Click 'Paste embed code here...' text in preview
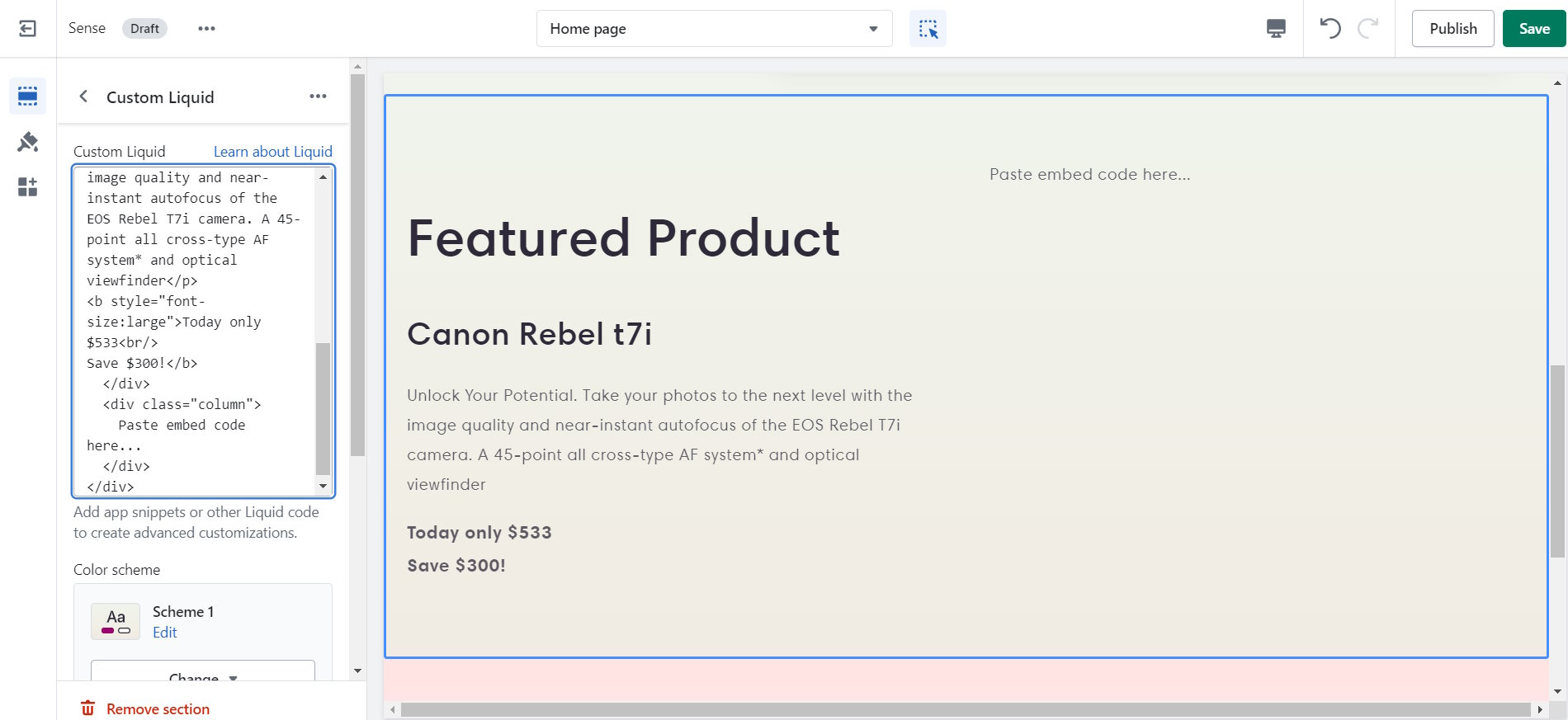 pyautogui.click(x=1089, y=174)
